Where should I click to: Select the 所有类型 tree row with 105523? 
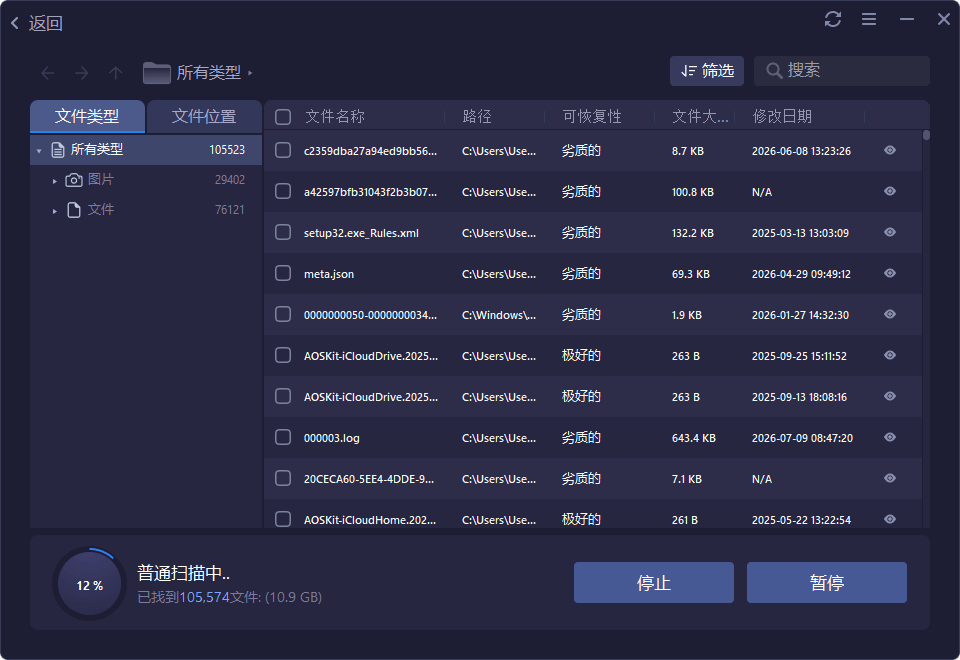pyautogui.click(x=146, y=149)
